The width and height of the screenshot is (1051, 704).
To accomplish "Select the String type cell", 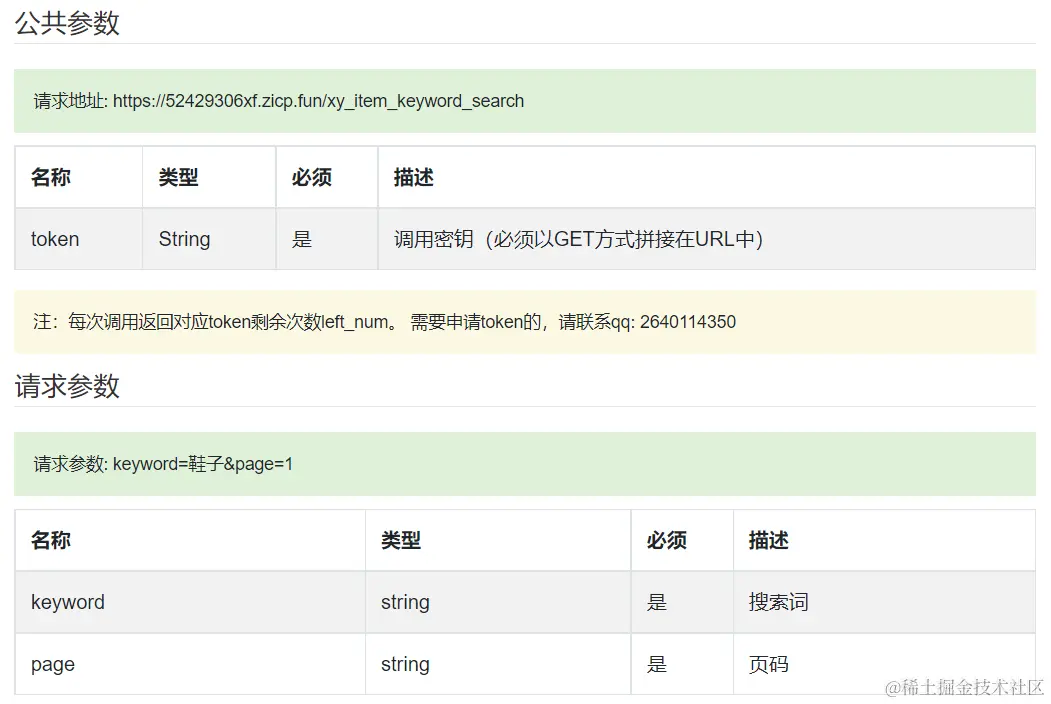I will (x=209, y=239).
